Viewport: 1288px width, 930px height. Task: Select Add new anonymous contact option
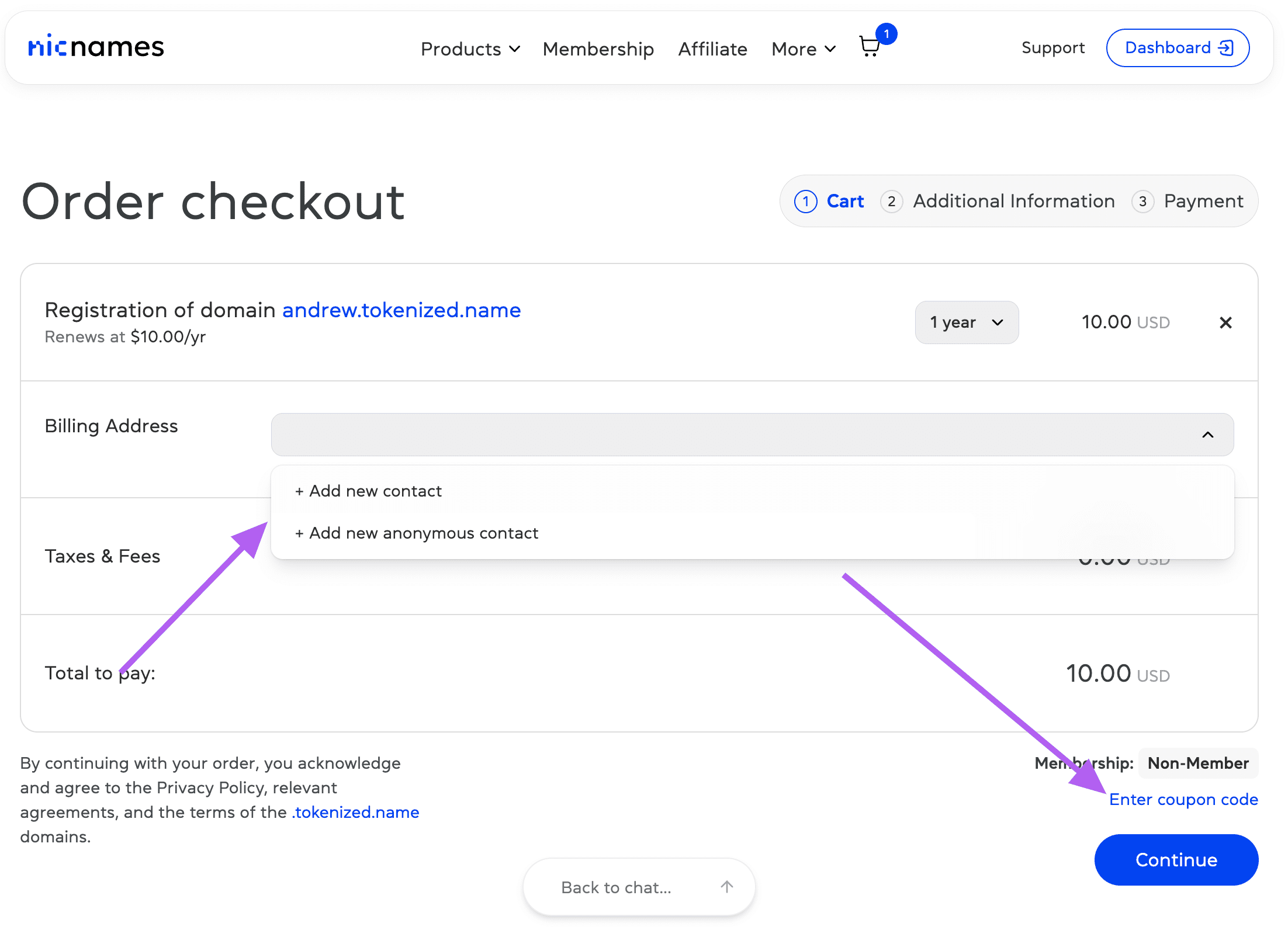point(423,533)
